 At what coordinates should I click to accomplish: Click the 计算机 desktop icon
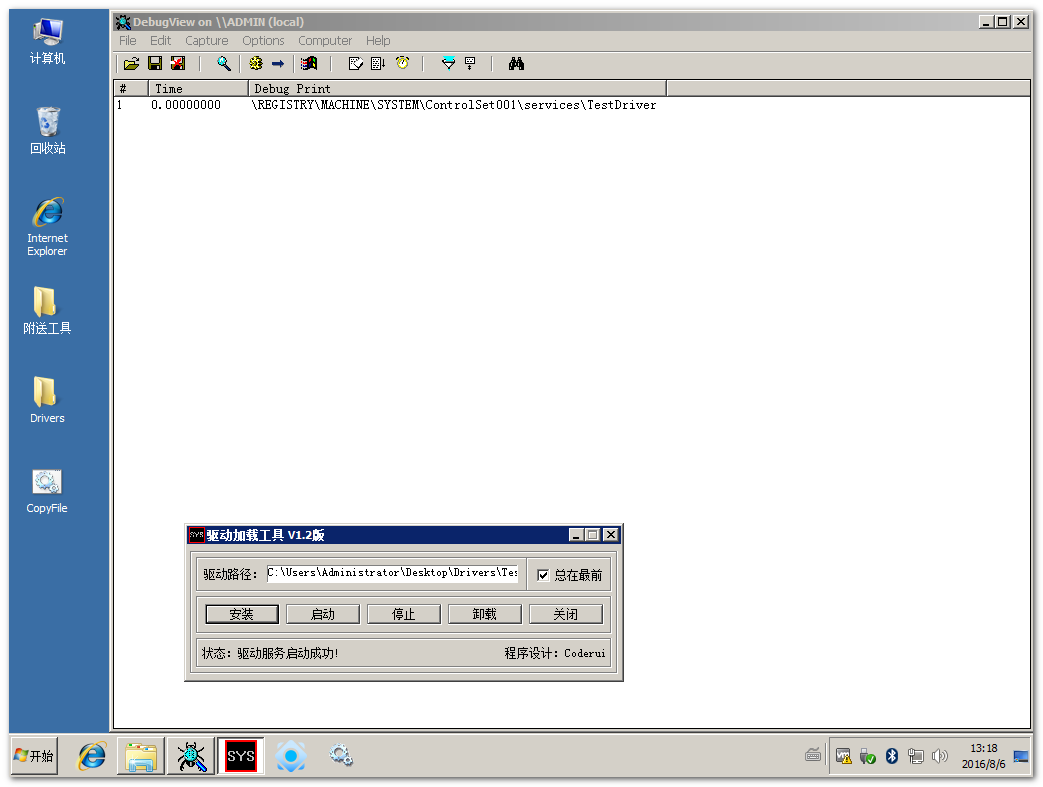pos(47,41)
